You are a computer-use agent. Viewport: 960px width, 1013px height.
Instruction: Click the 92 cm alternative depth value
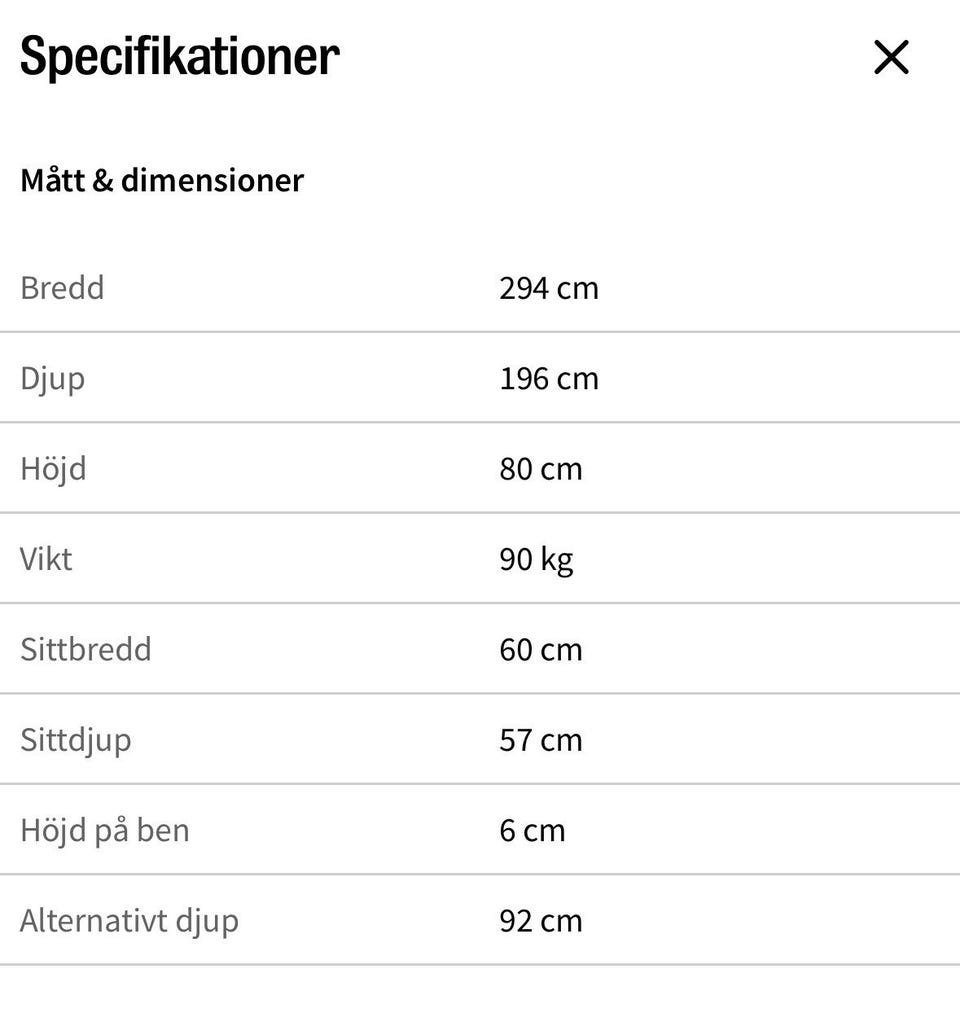[540, 921]
